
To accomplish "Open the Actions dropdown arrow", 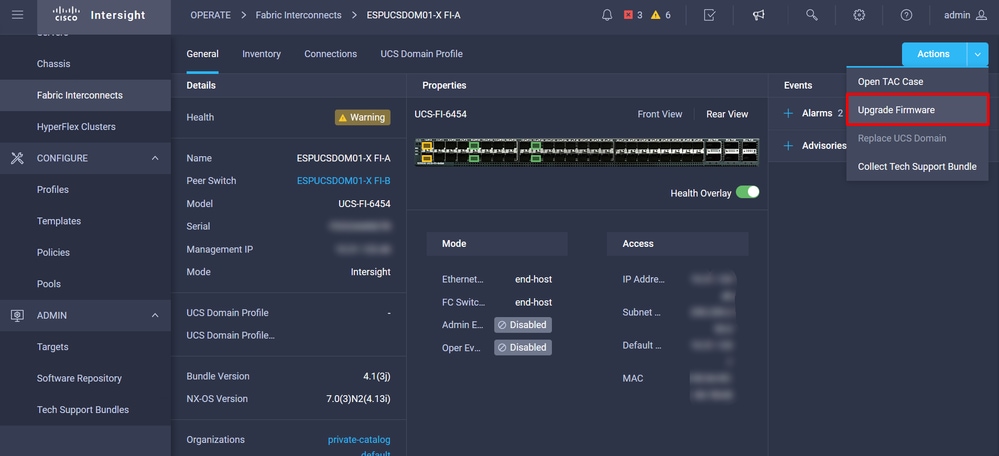I will coord(977,54).
